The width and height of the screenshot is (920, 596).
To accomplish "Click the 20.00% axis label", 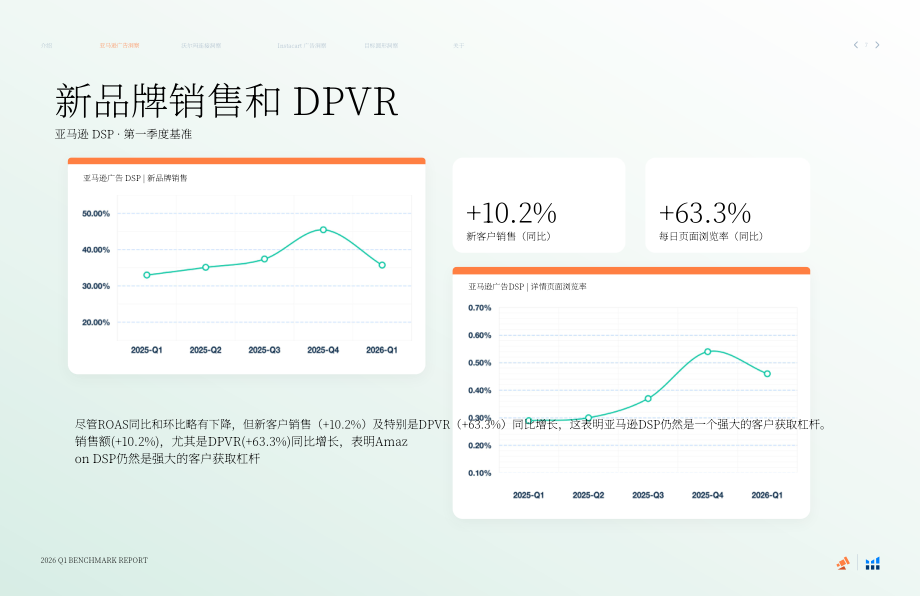I will tap(96, 323).
